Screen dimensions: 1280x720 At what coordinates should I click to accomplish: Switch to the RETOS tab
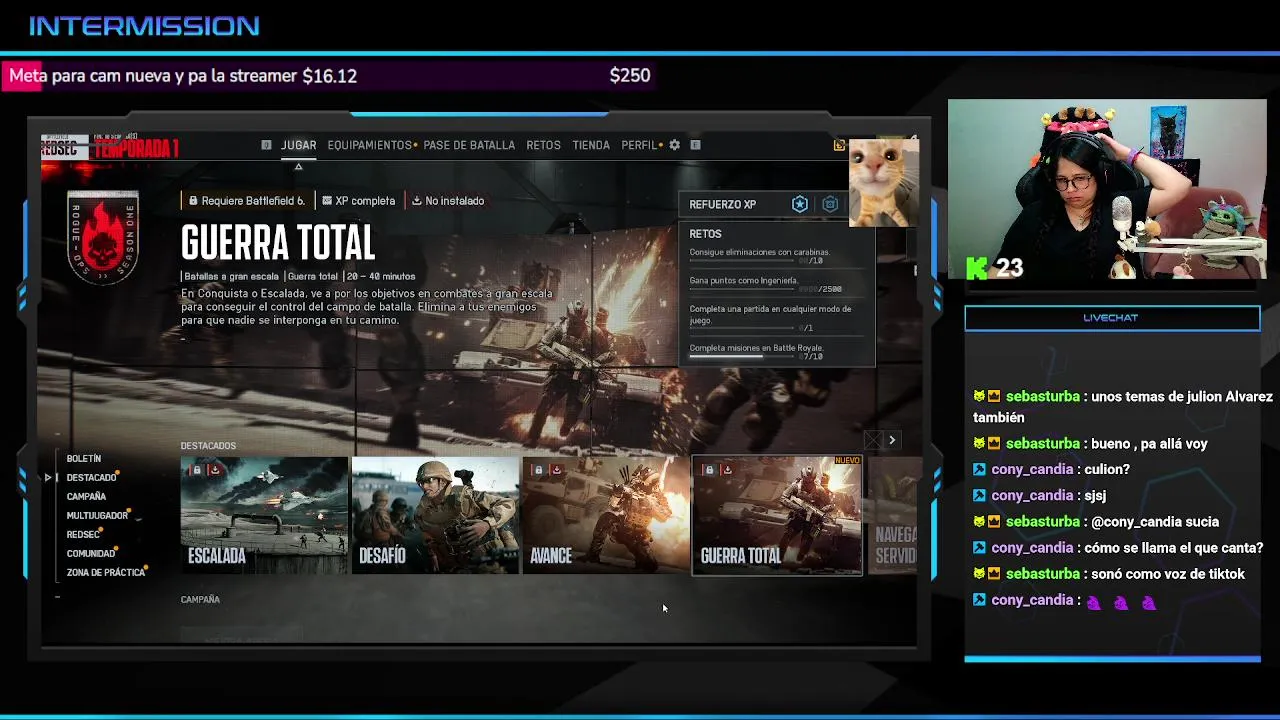[543, 145]
